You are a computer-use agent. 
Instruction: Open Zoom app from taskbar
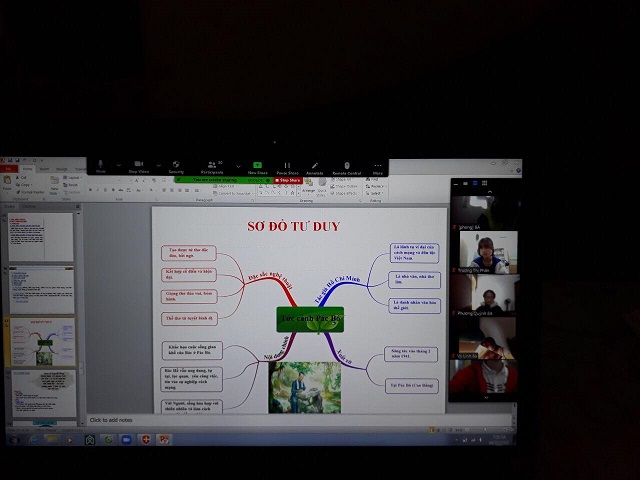126,440
